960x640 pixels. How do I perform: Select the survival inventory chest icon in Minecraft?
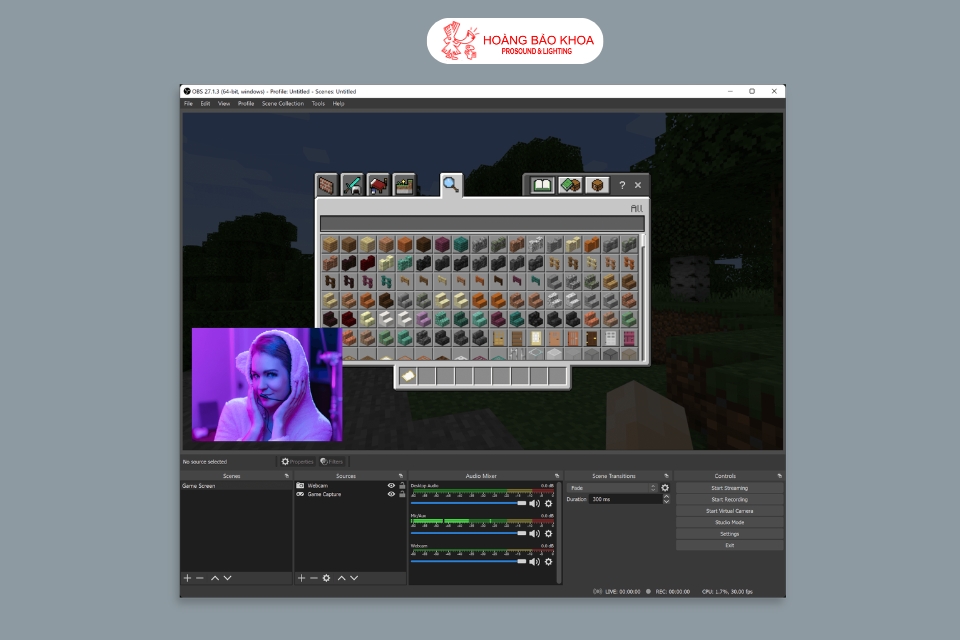point(597,185)
